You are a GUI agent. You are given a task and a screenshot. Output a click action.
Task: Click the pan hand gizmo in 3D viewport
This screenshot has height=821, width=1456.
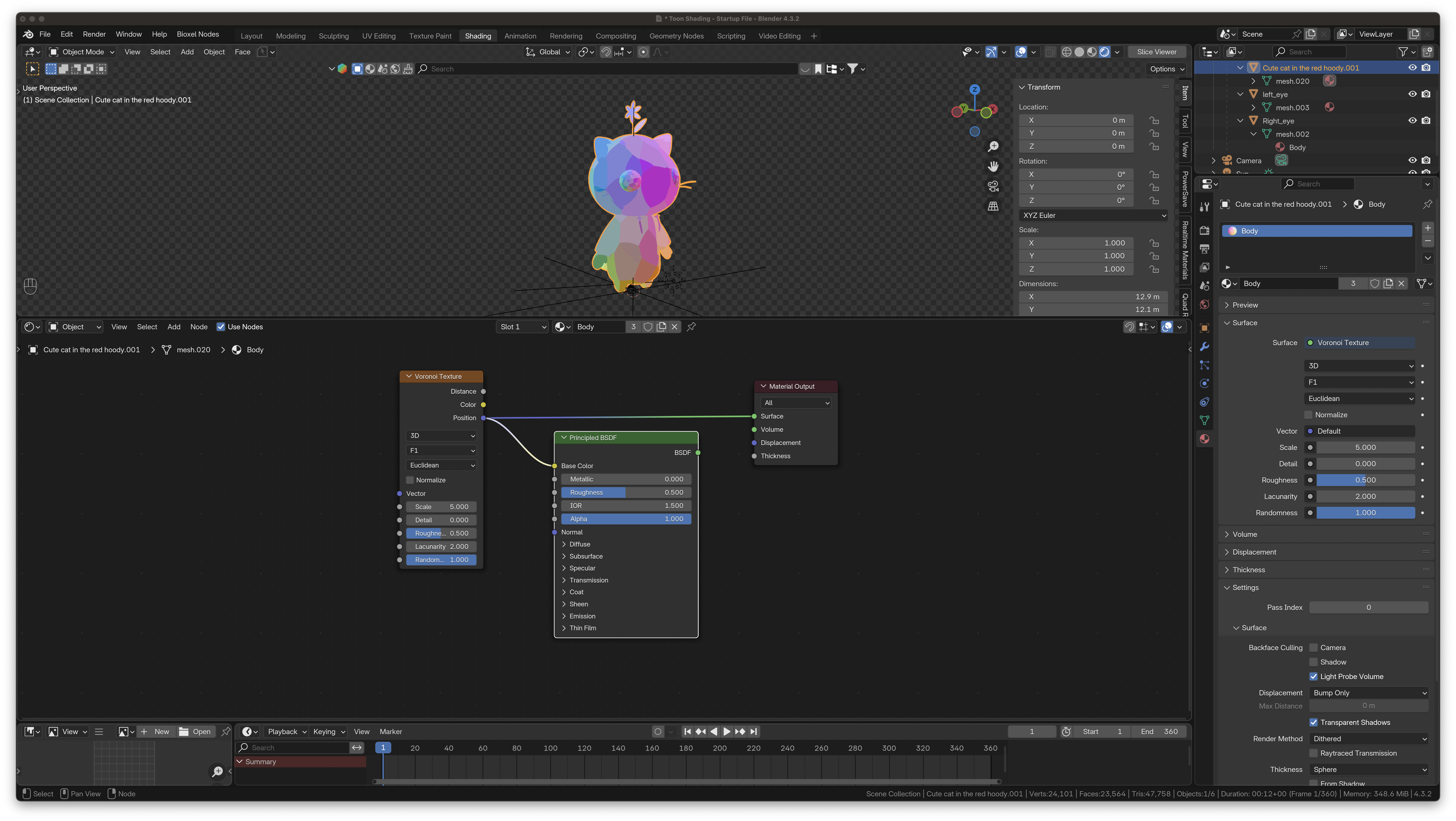click(993, 167)
